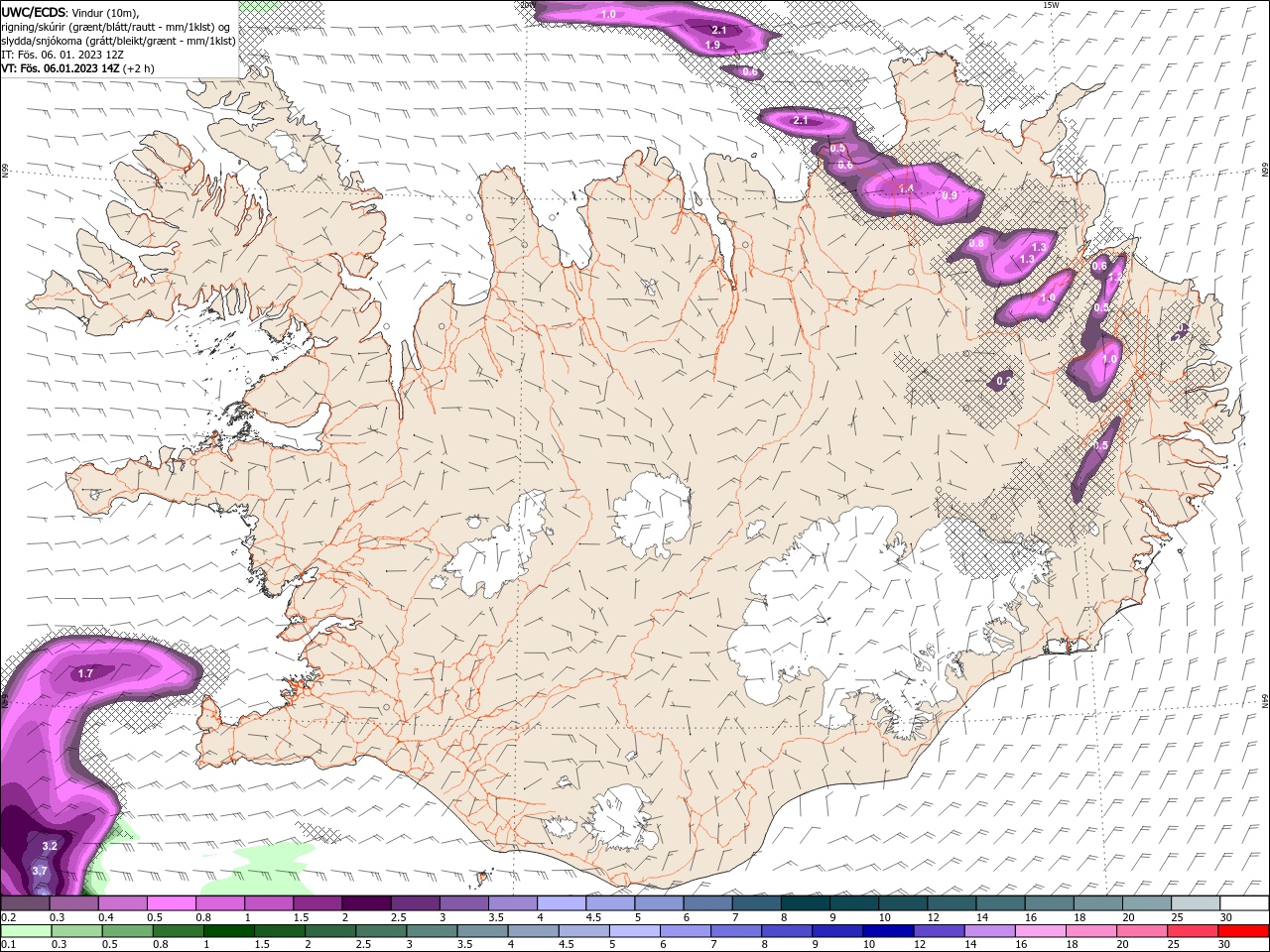Select the '3.2' value in the southwest corner
Screen dimensions: 1270x952
click(51, 846)
